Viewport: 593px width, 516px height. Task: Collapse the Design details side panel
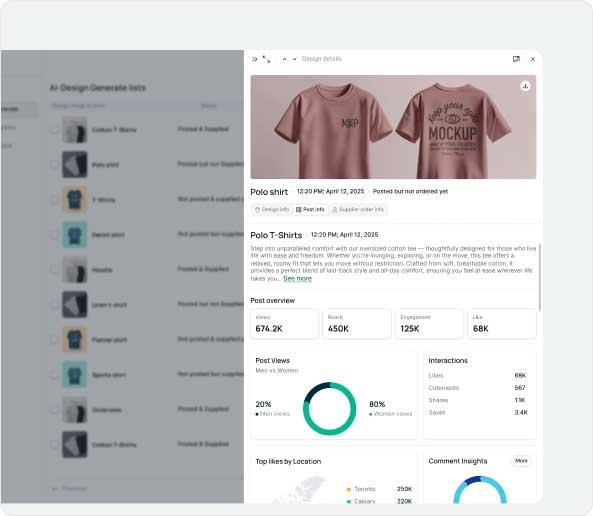tap(255, 59)
